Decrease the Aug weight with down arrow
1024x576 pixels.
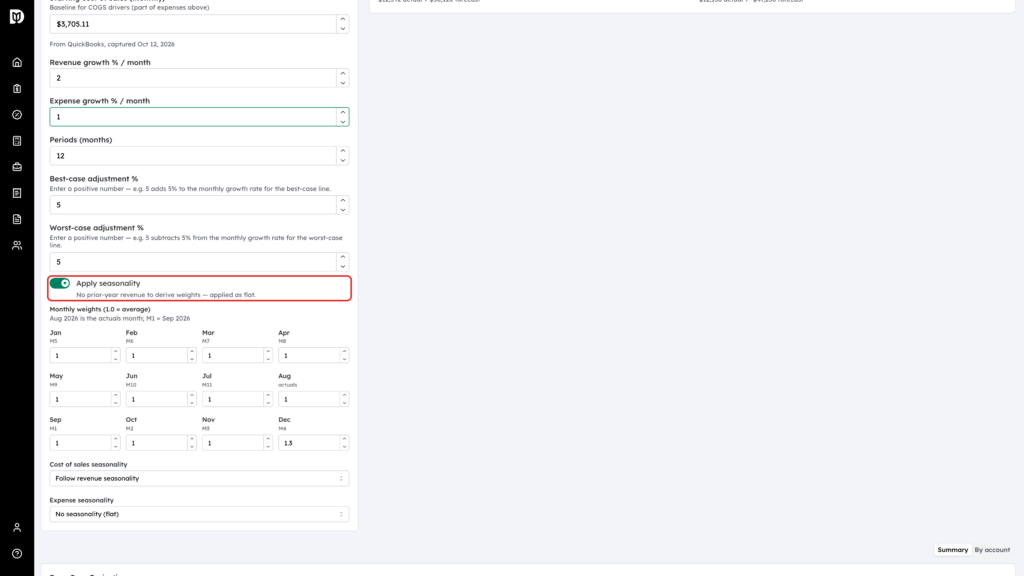coord(344,404)
